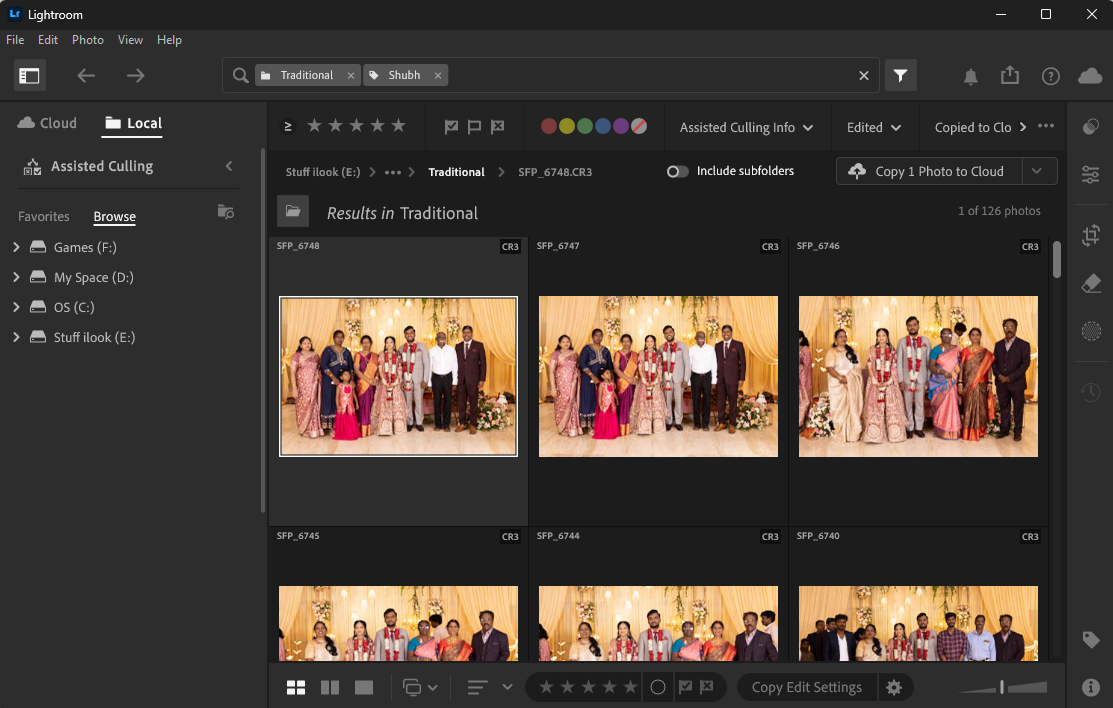Click Traditional in the breadcrumb path
The height and width of the screenshot is (708, 1113).
pyautogui.click(x=456, y=172)
